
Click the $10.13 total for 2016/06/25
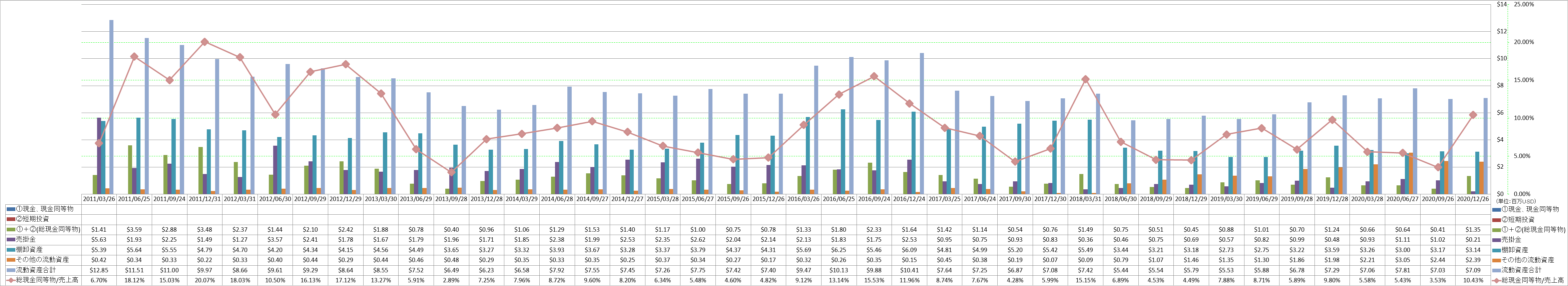point(839,270)
